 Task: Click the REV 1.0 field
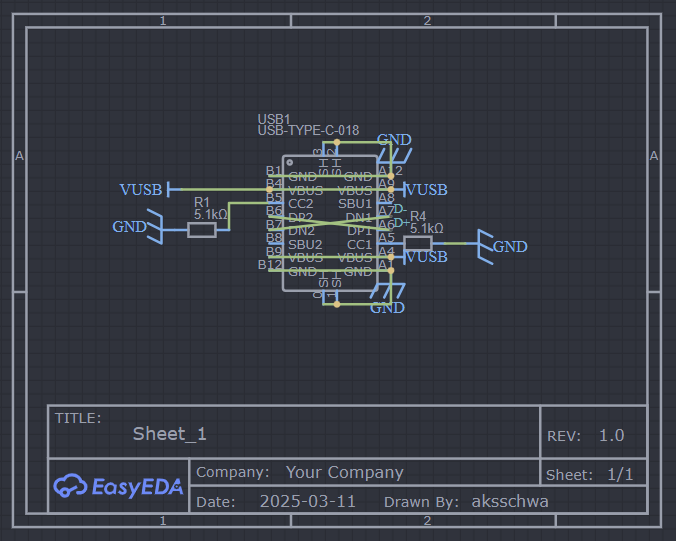585,436
